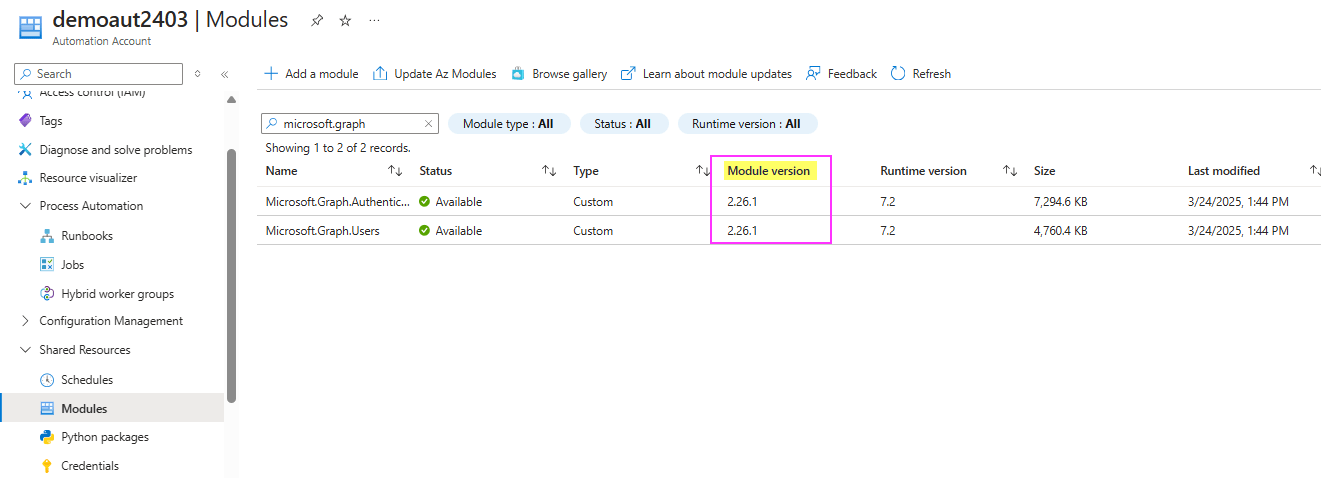The width and height of the screenshot is (1321, 478).
Task: Open Diagnose and solve problems
Action: click(x=116, y=150)
